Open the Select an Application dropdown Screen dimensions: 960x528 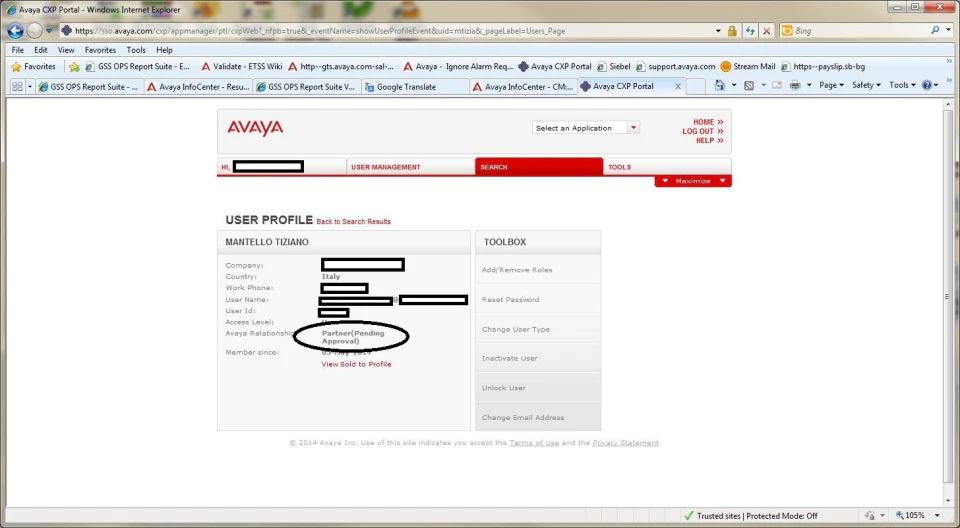click(586, 128)
